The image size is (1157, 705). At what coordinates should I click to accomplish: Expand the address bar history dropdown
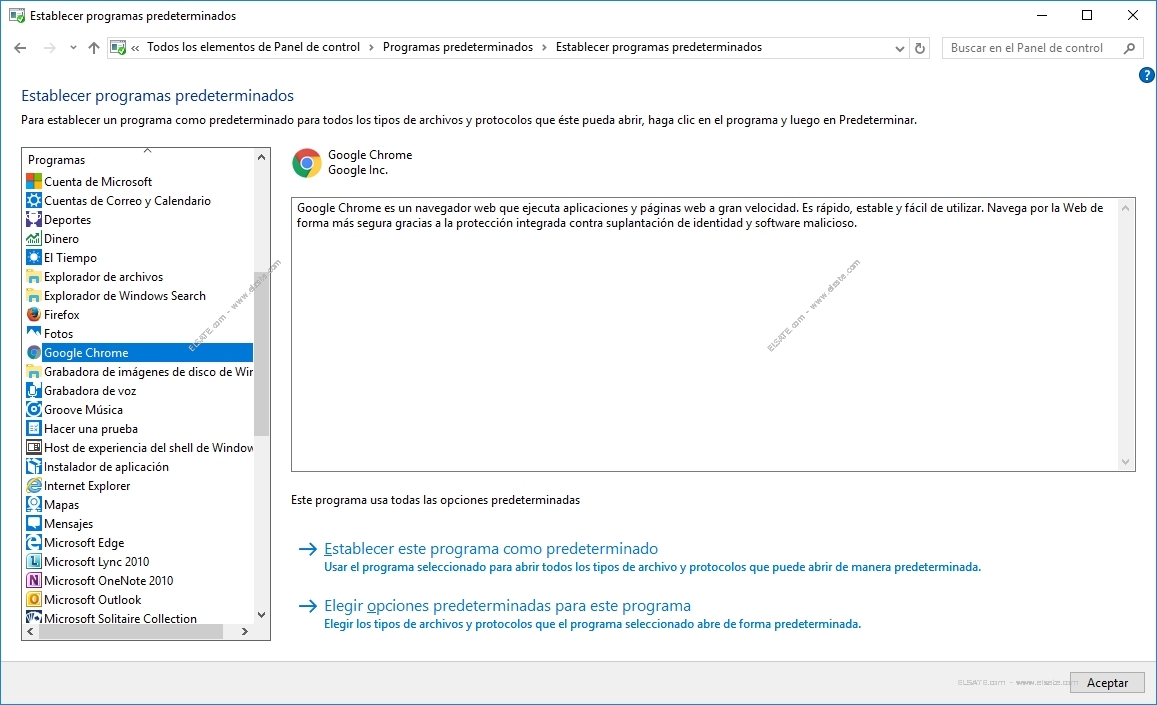point(899,49)
